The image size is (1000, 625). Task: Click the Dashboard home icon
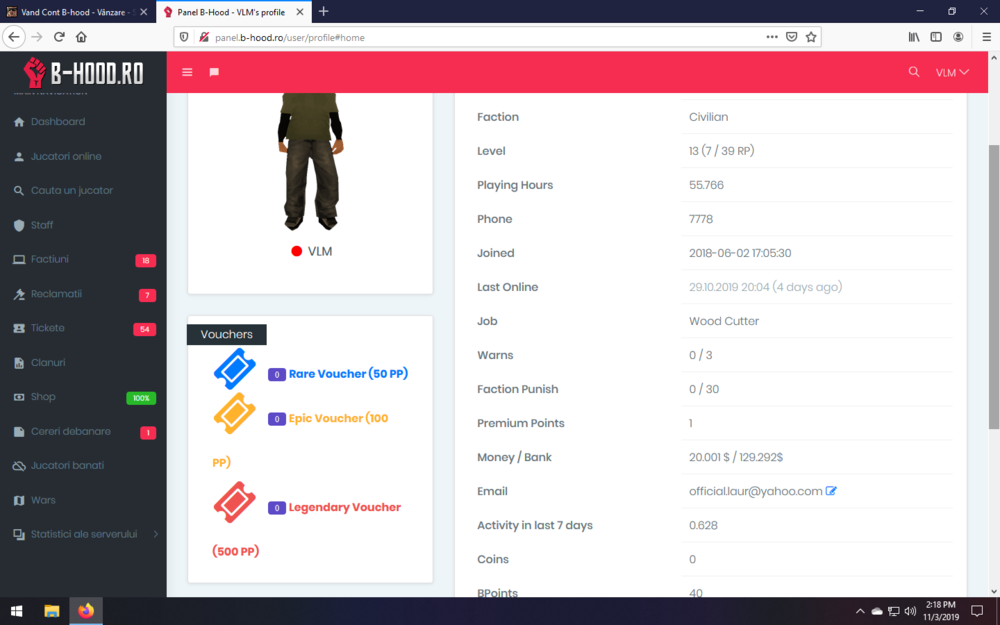pos(19,122)
